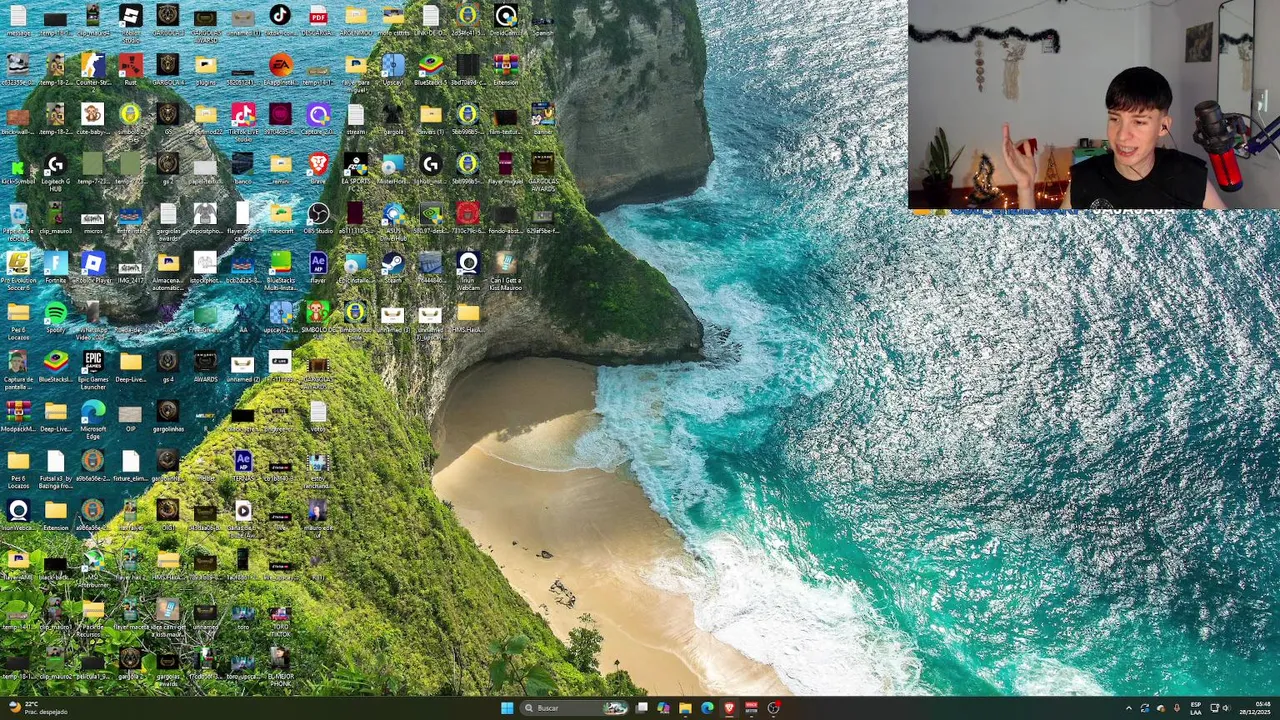
Task: Click the microphone icon in system tray
Action: coord(1177,708)
